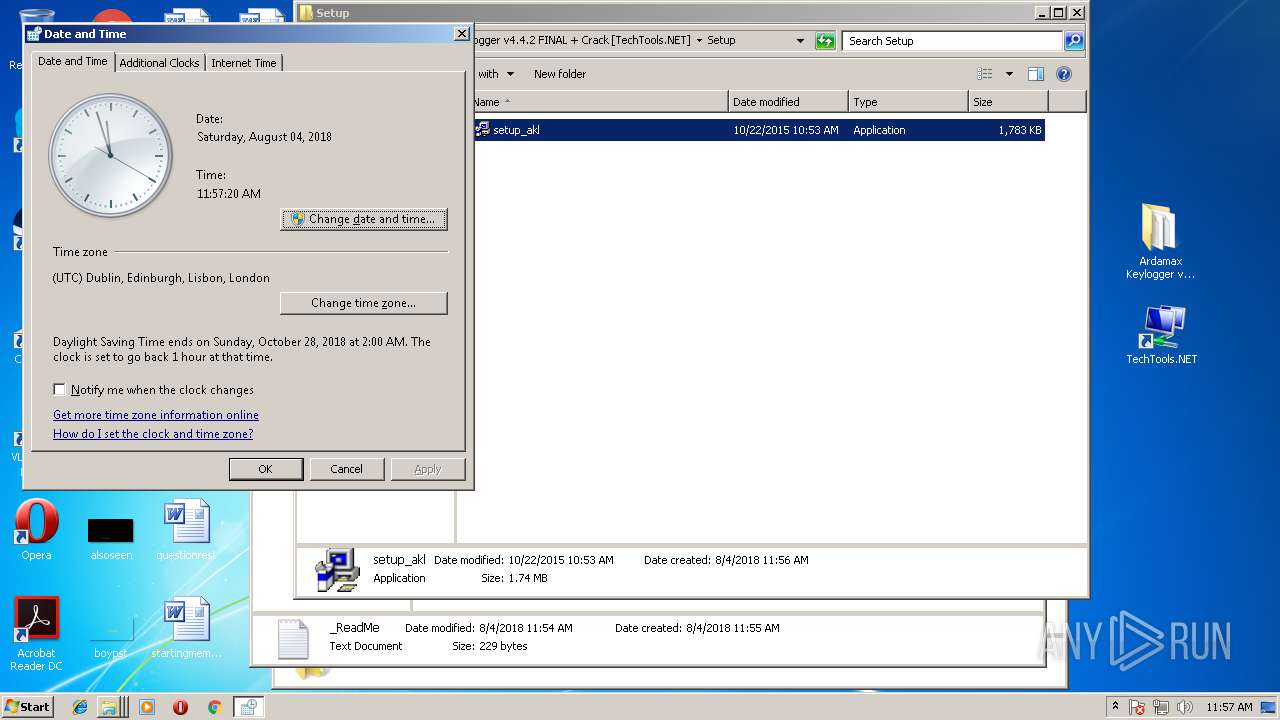Switch to Internet Time tab
The width and height of the screenshot is (1280, 720).
click(x=243, y=63)
